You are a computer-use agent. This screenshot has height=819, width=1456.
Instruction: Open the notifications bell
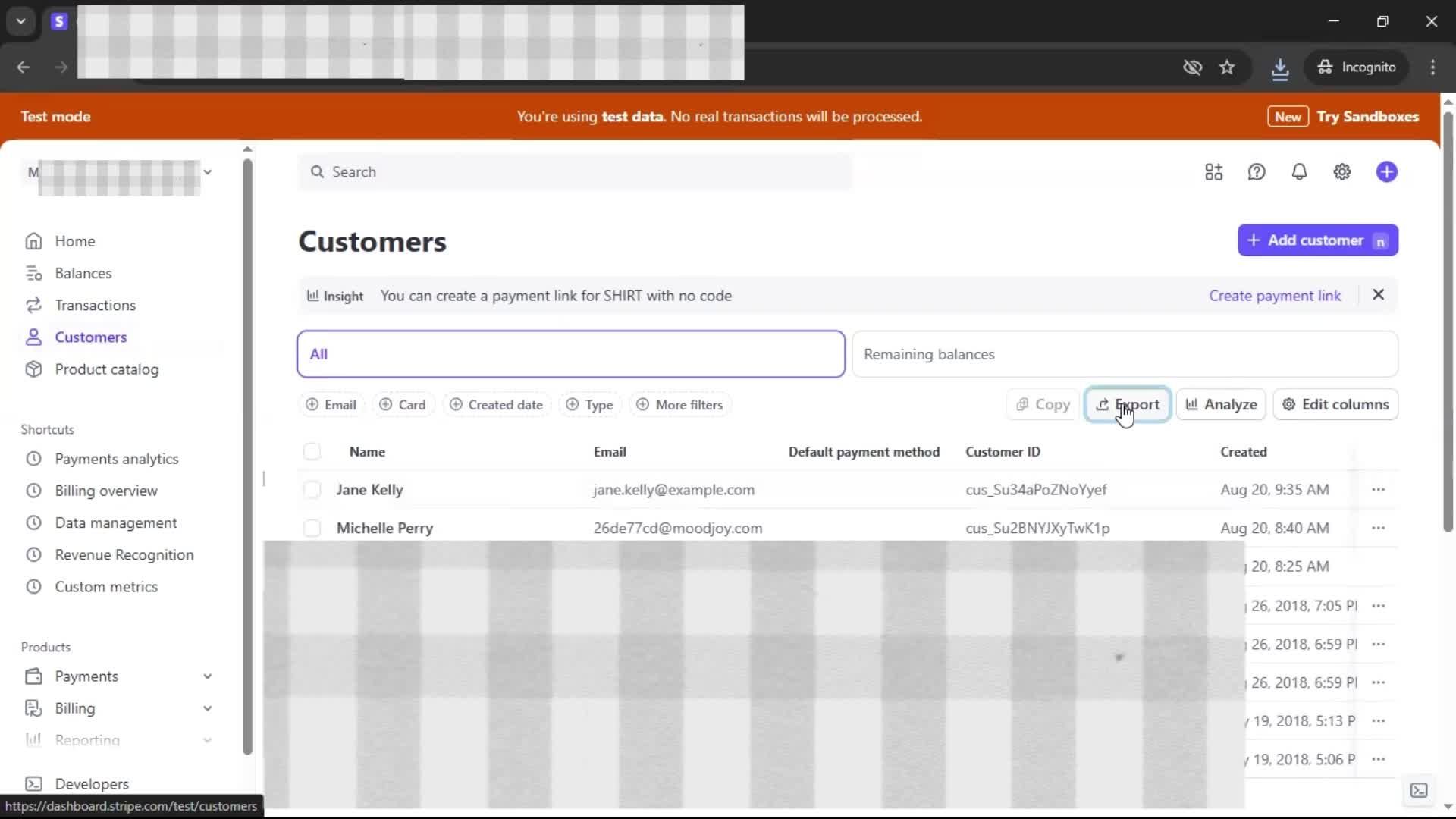1299,172
